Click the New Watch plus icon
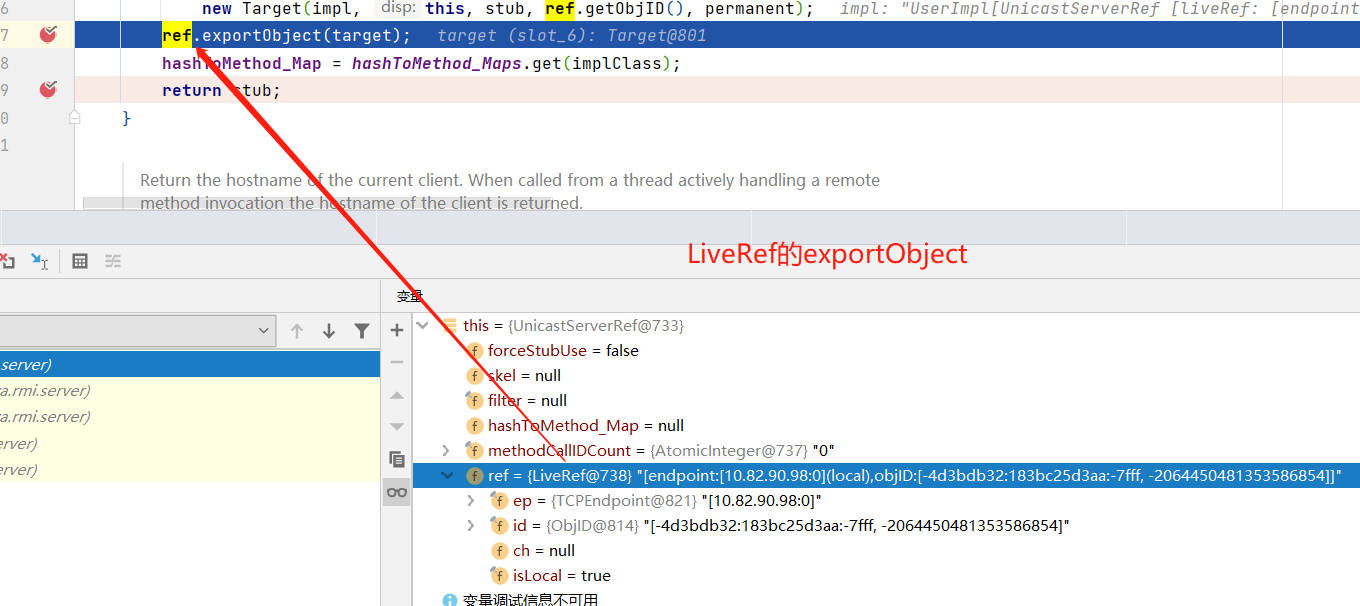1360x606 pixels. 397,330
